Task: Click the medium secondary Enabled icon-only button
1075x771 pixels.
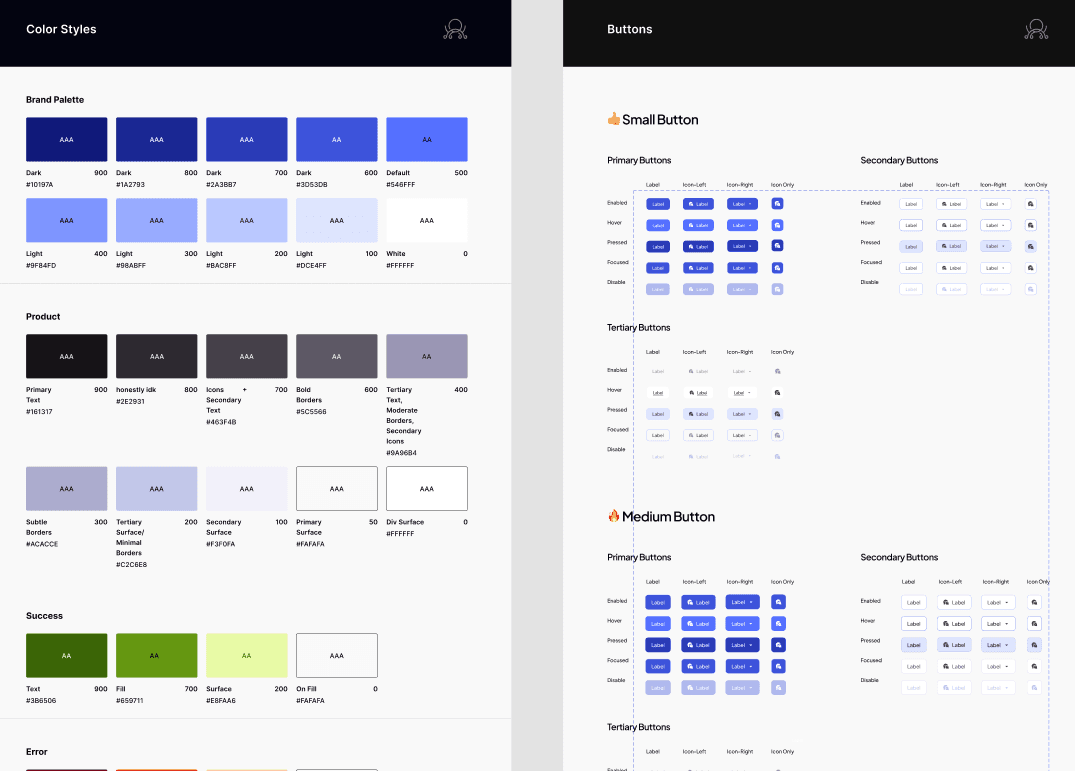Action: tap(1035, 602)
